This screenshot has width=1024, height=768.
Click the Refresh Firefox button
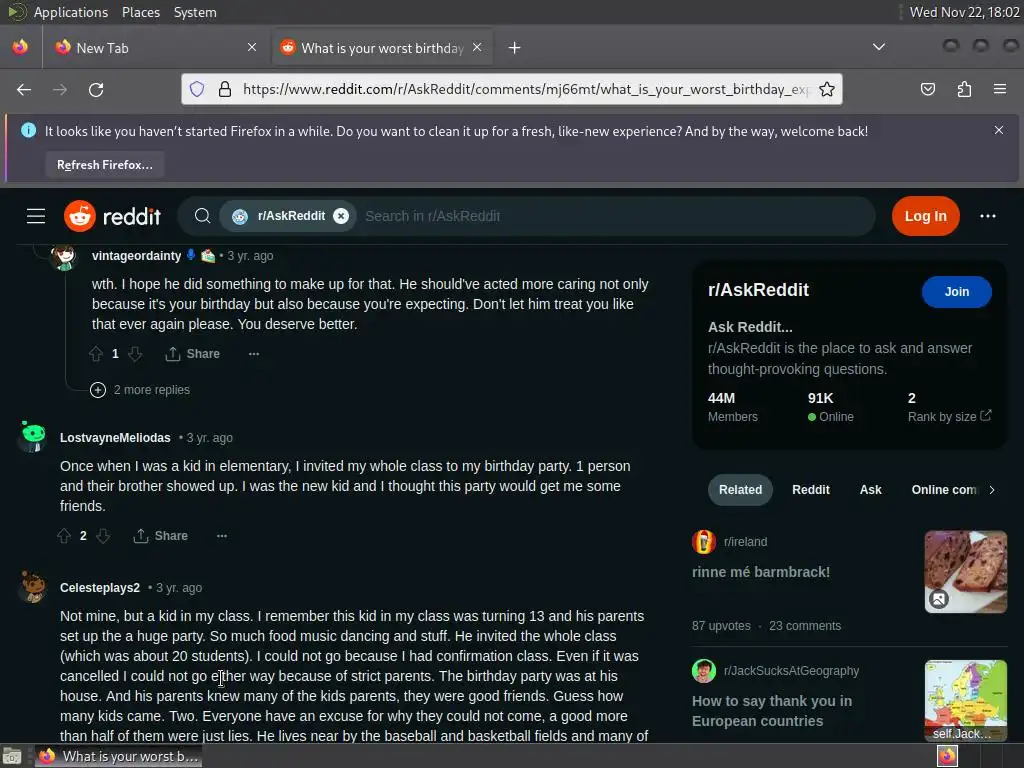104,165
